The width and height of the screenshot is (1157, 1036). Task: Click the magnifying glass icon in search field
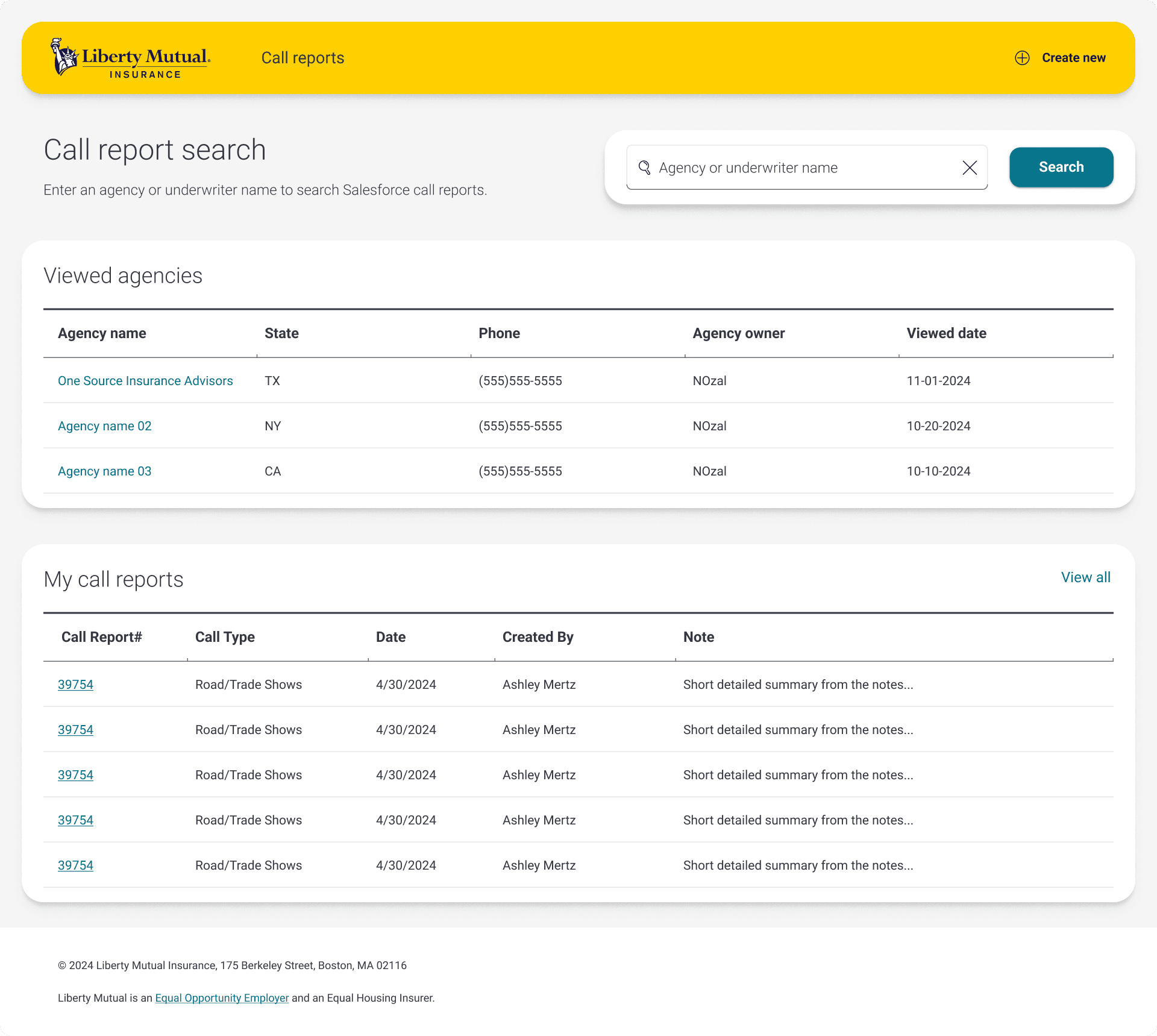pos(644,168)
